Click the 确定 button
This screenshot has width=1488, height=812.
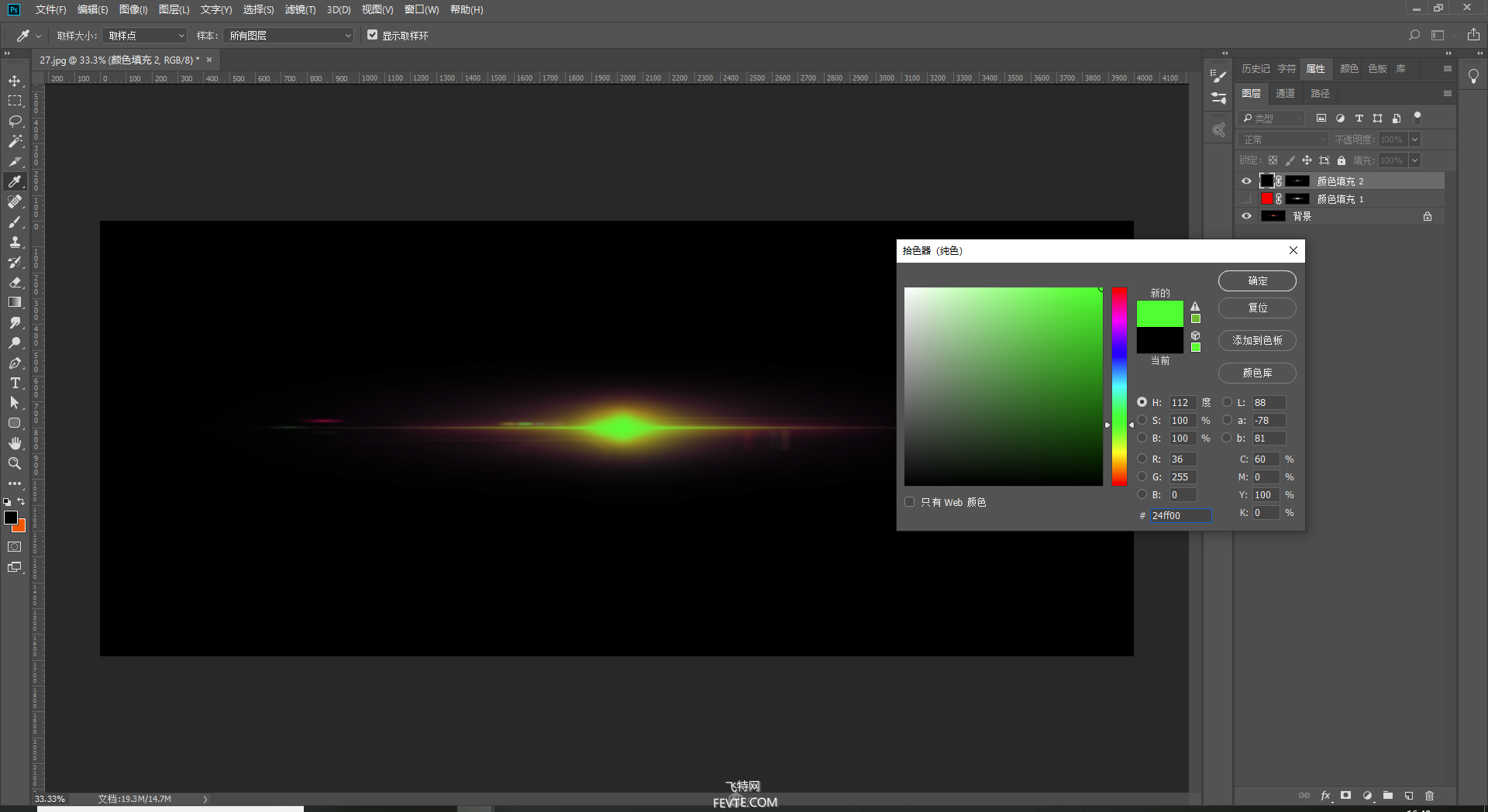pyautogui.click(x=1257, y=280)
